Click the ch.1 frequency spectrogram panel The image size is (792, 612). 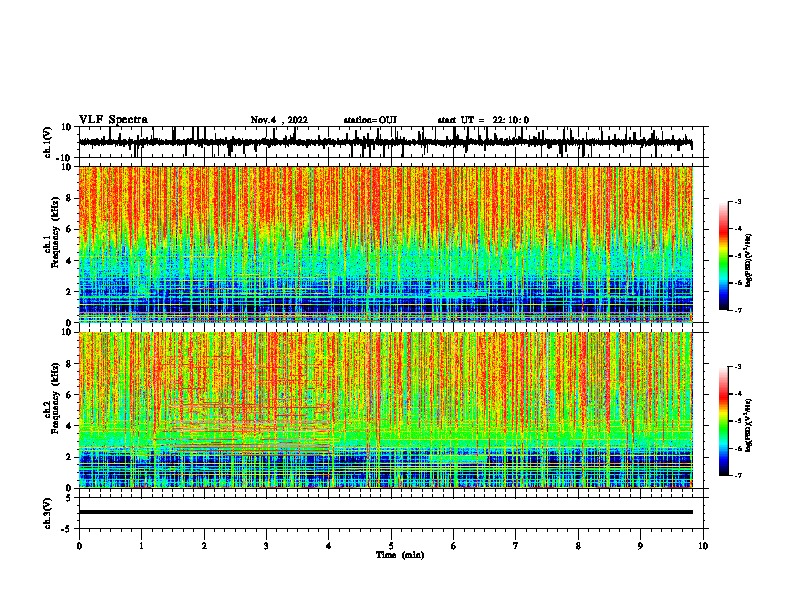click(x=386, y=244)
